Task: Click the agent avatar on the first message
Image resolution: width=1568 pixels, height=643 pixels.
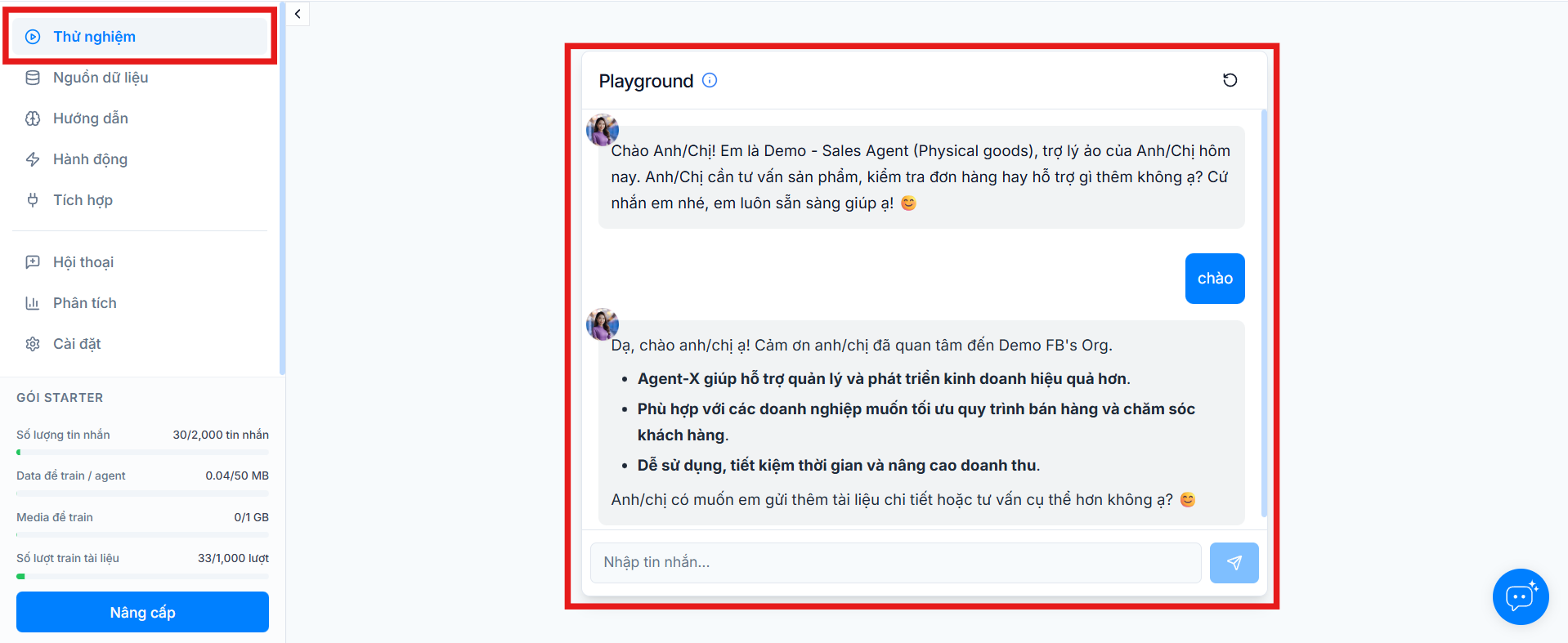Action: click(x=603, y=130)
